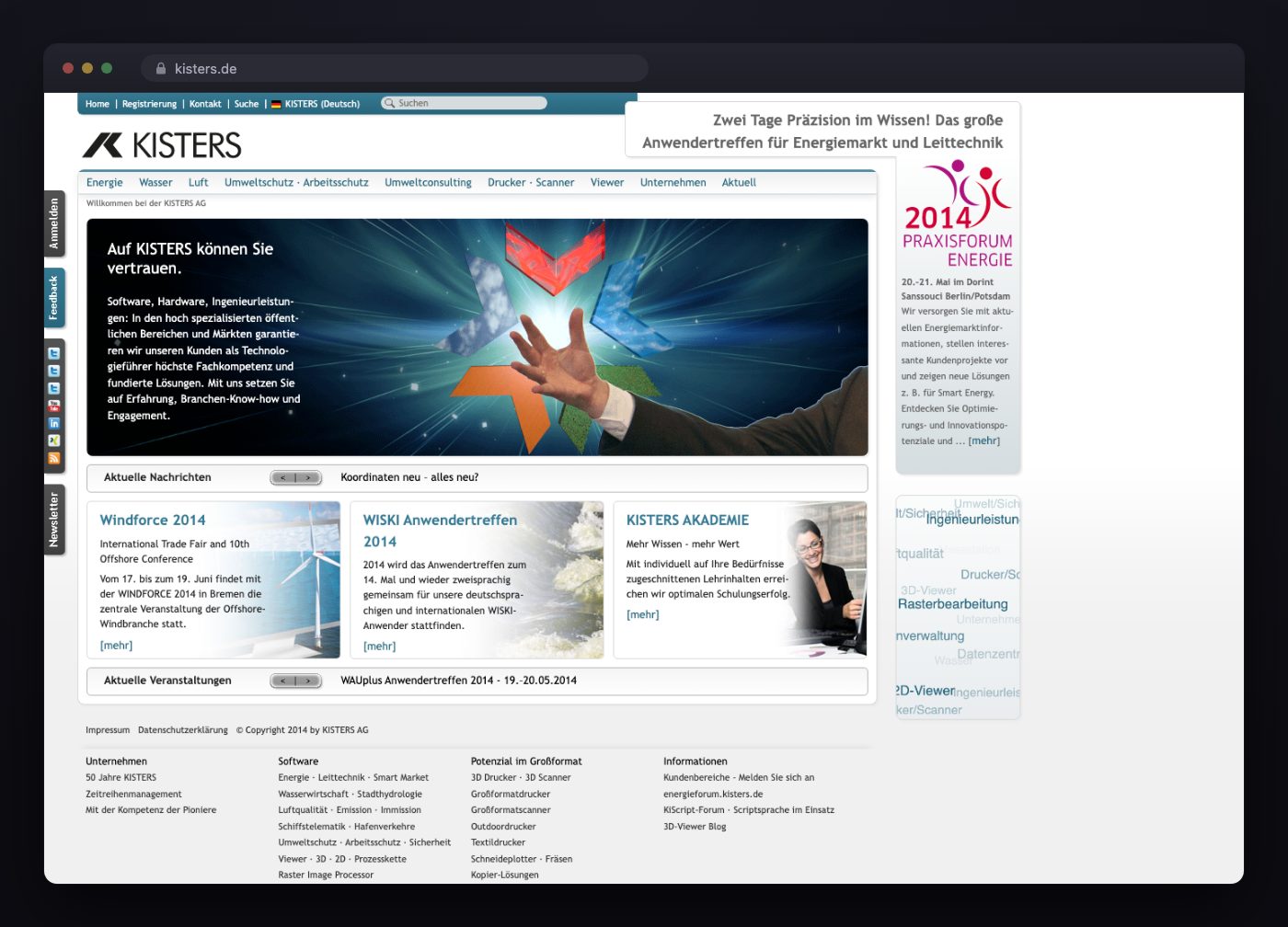
Task: Click the KISTERS logo
Action: pyautogui.click(x=162, y=144)
